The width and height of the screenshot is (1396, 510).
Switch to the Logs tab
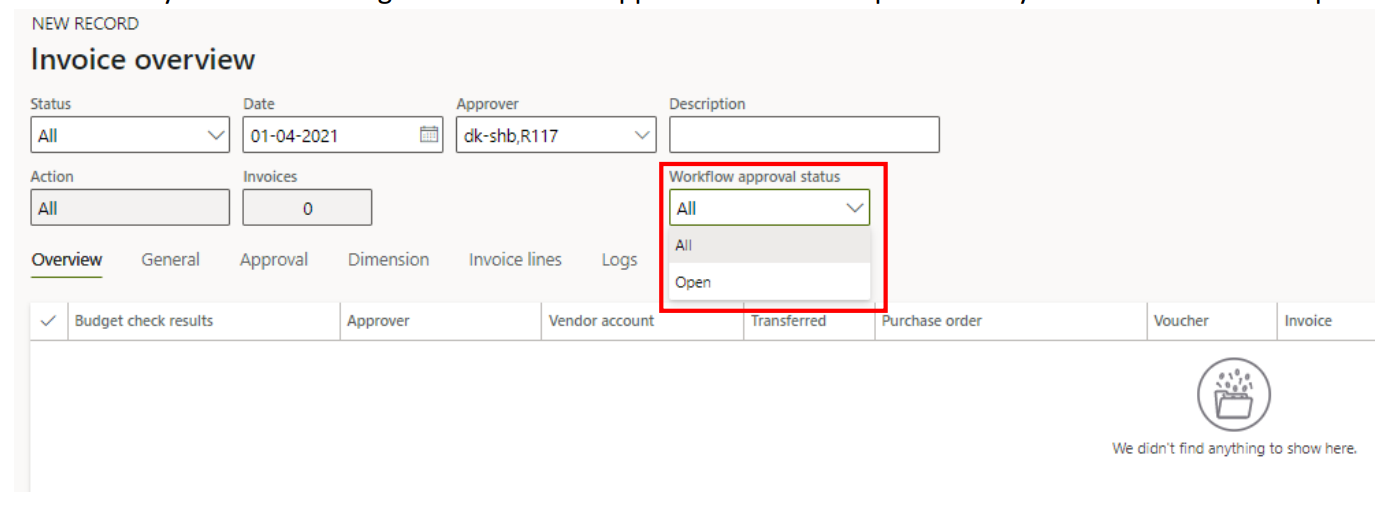coord(619,260)
